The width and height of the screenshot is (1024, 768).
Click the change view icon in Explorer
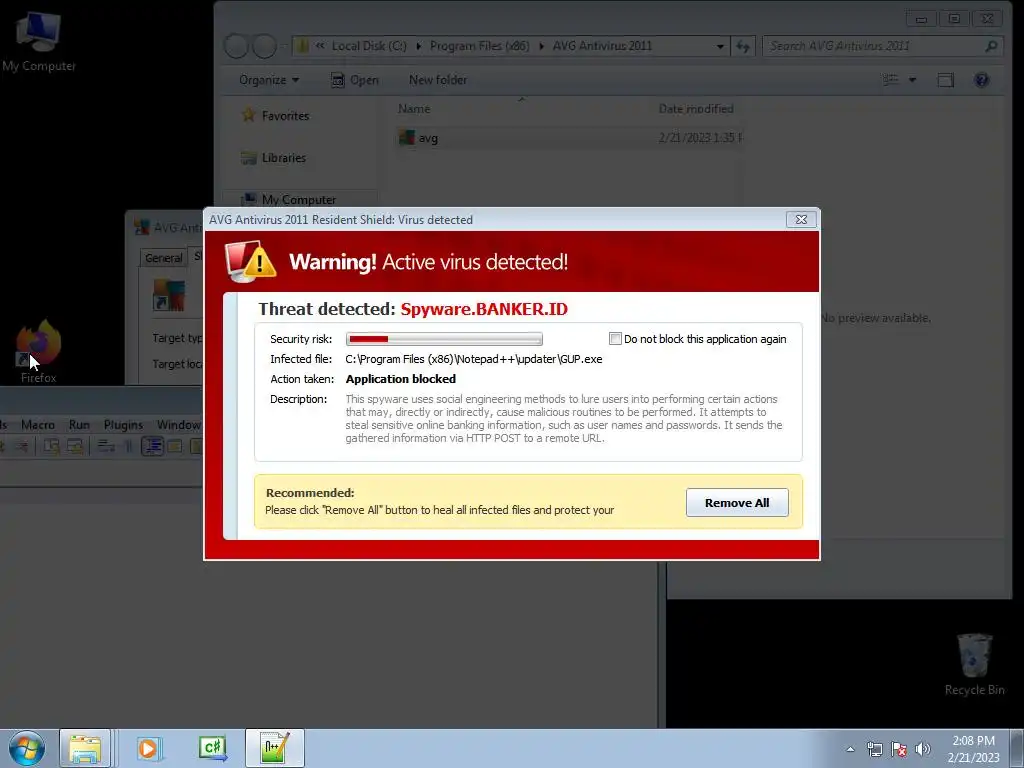coord(890,80)
